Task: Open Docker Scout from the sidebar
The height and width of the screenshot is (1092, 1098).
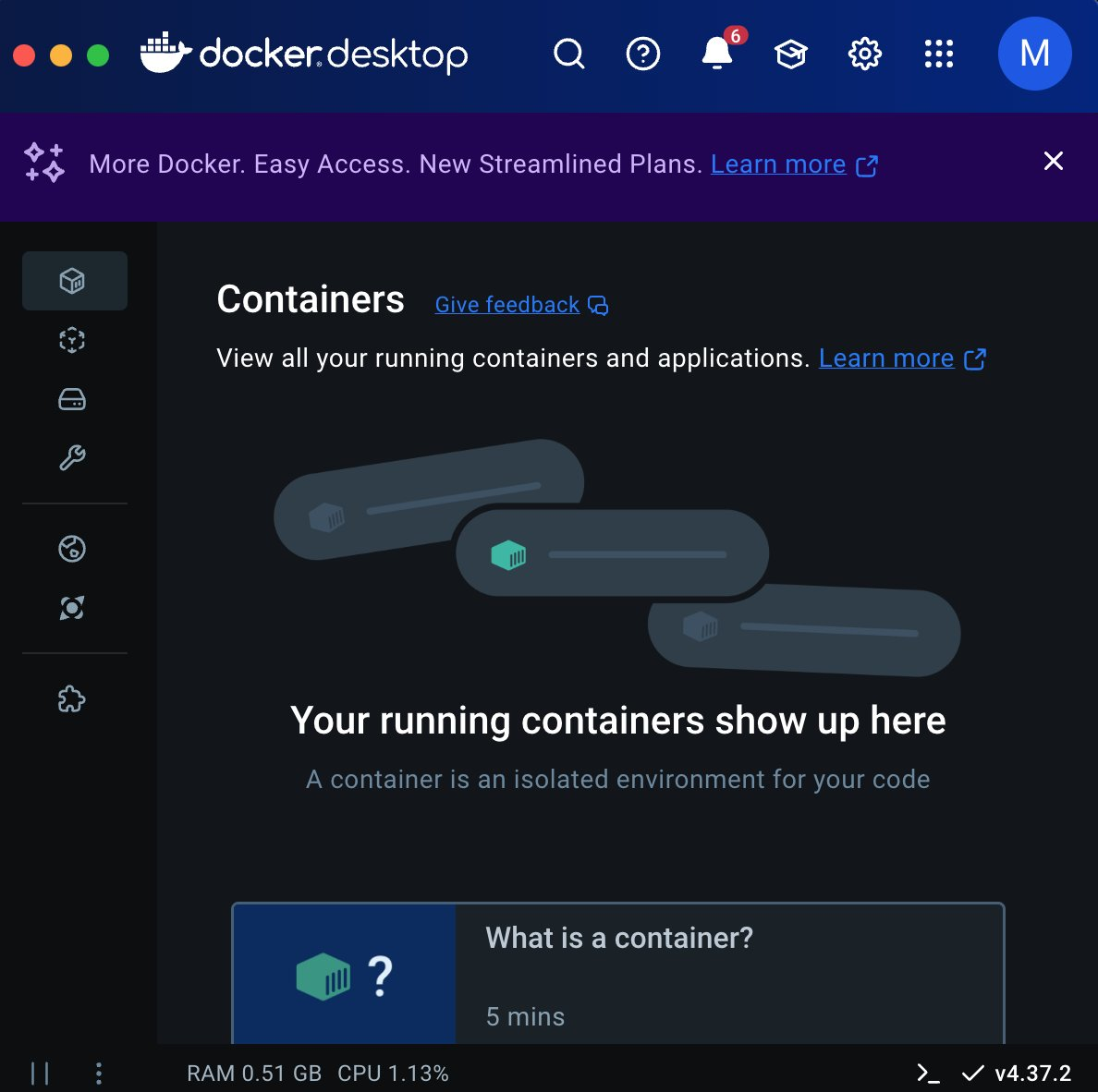Action: (x=72, y=549)
